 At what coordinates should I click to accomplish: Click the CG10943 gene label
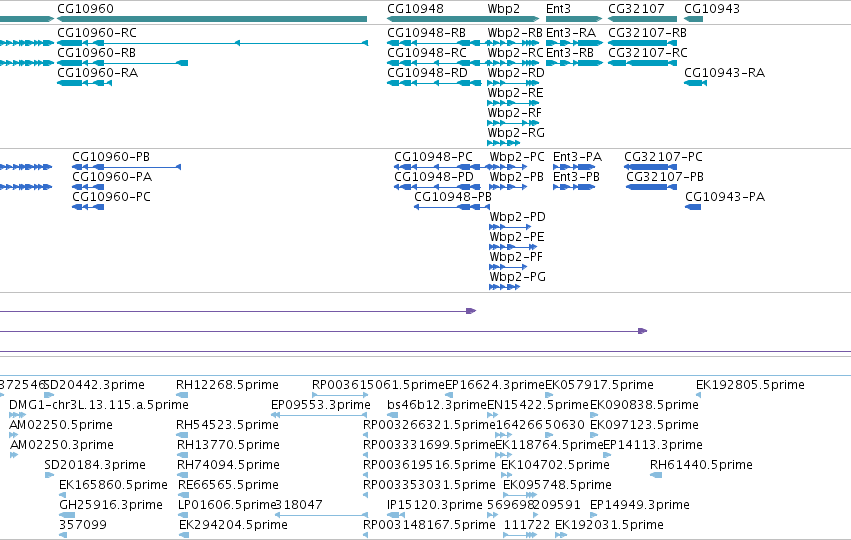click(x=712, y=9)
